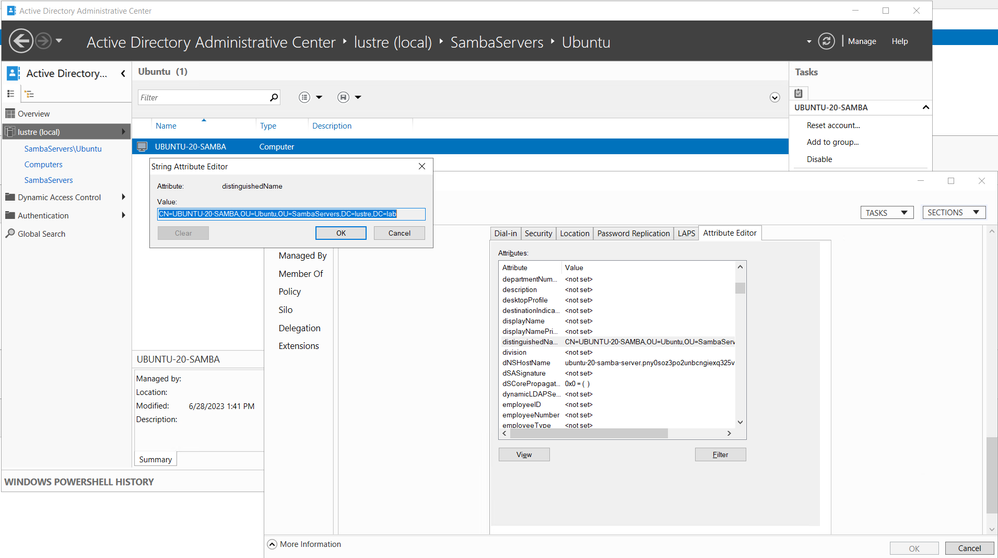Open the Manage menu
998x558 pixels.
(861, 41)
